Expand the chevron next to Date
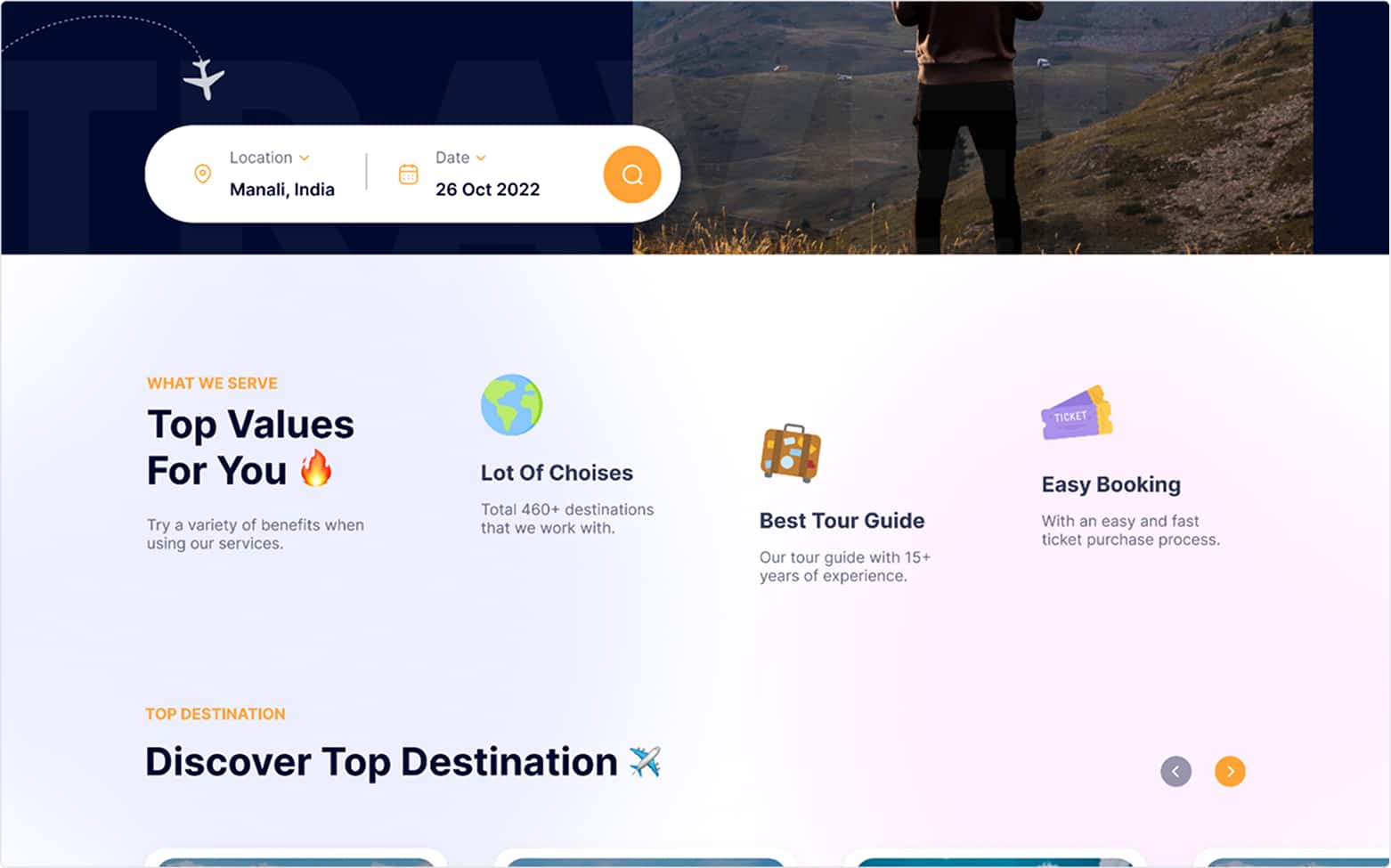 point(481,158)
